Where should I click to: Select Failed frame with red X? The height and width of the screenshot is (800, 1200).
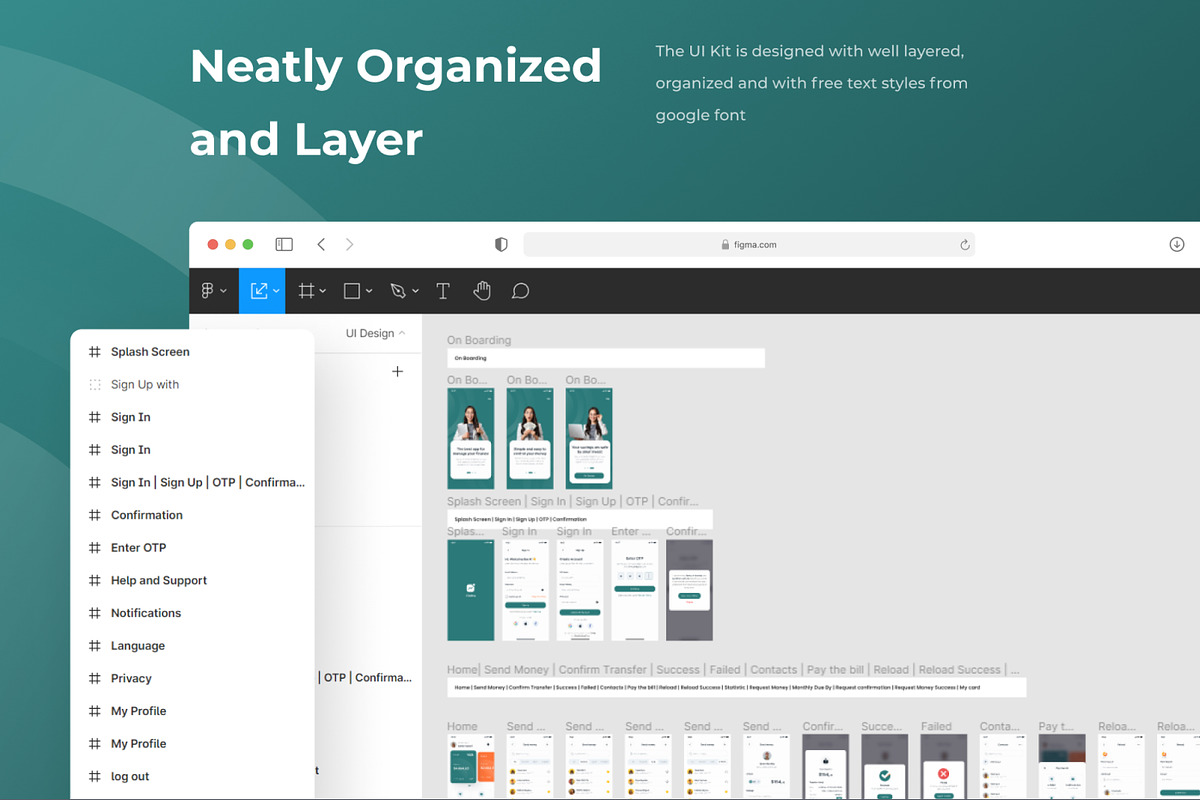(x=943, y=767)
